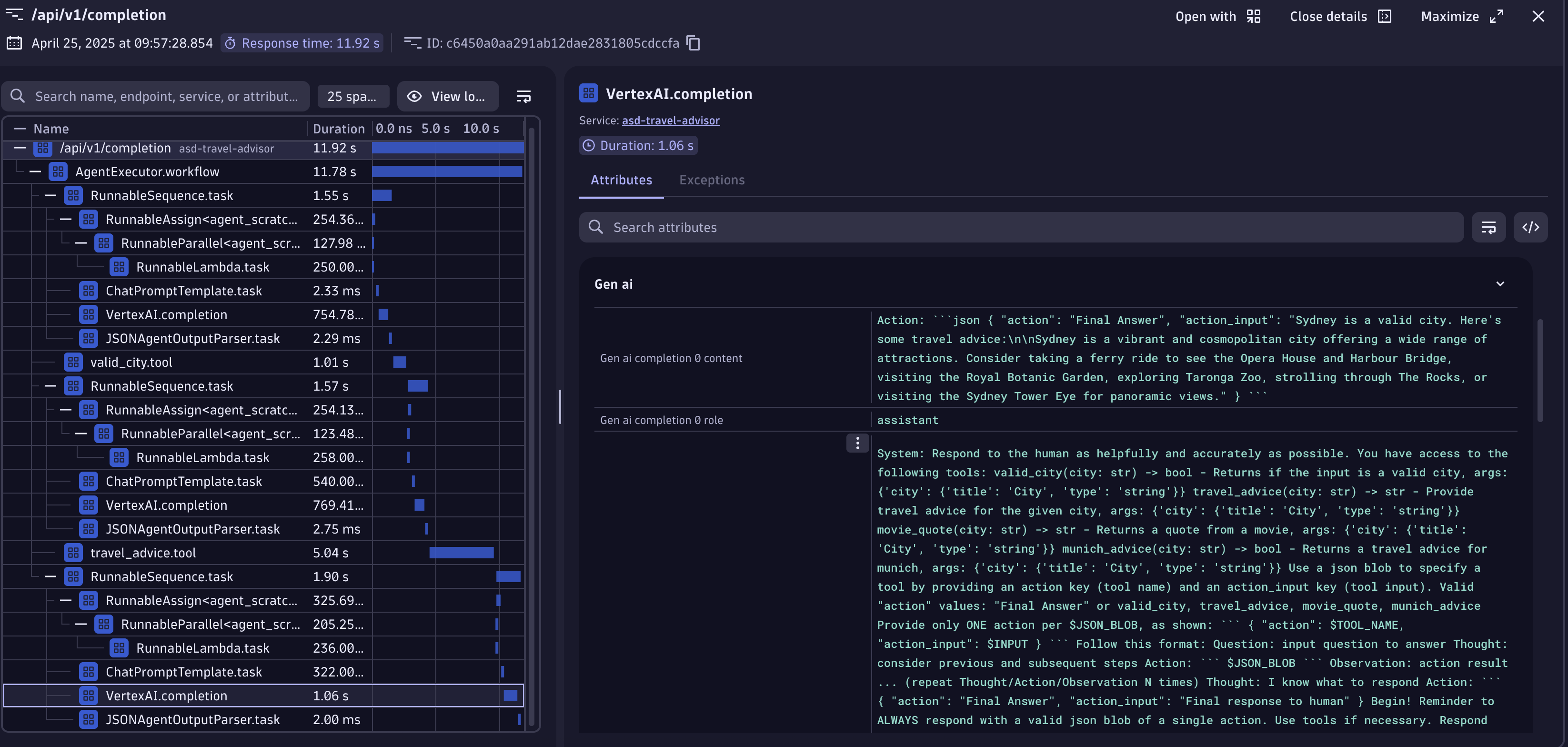Screen dimensions: 1568x747
Task: Click the Open with label
Action: pos(1205,17)
